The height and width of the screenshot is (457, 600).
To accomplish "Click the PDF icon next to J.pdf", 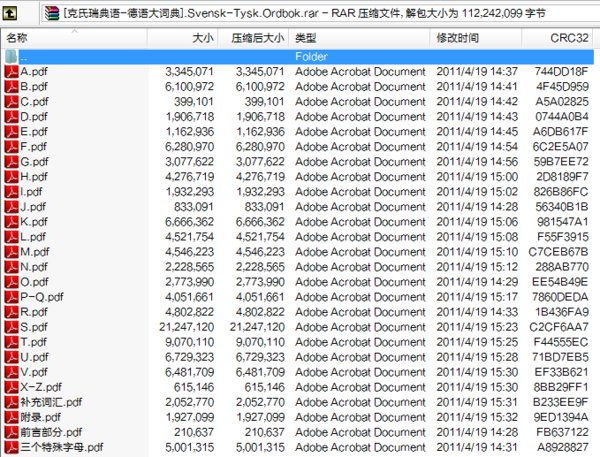I will [x=11, y=207].
